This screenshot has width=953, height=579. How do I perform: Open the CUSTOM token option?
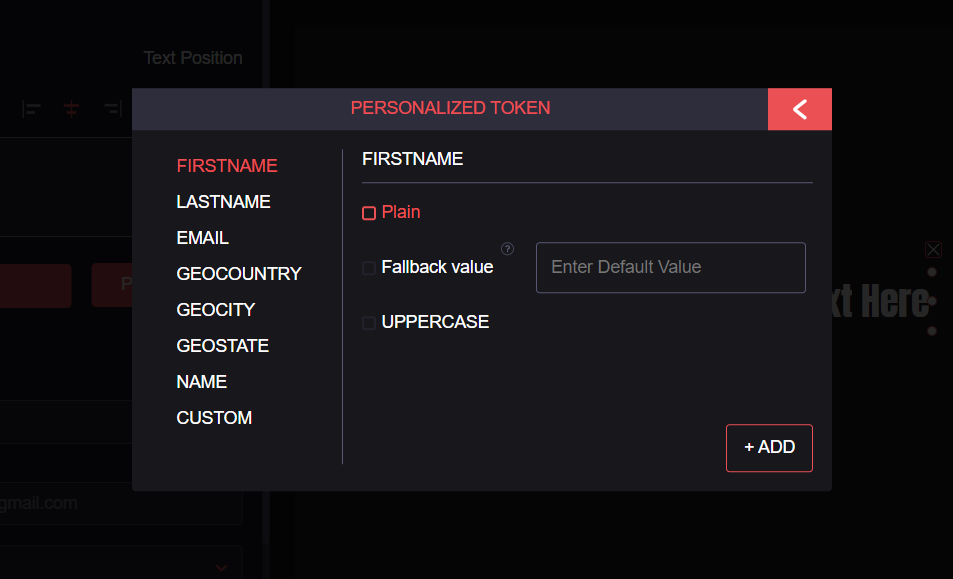click(x=214, y=418)
